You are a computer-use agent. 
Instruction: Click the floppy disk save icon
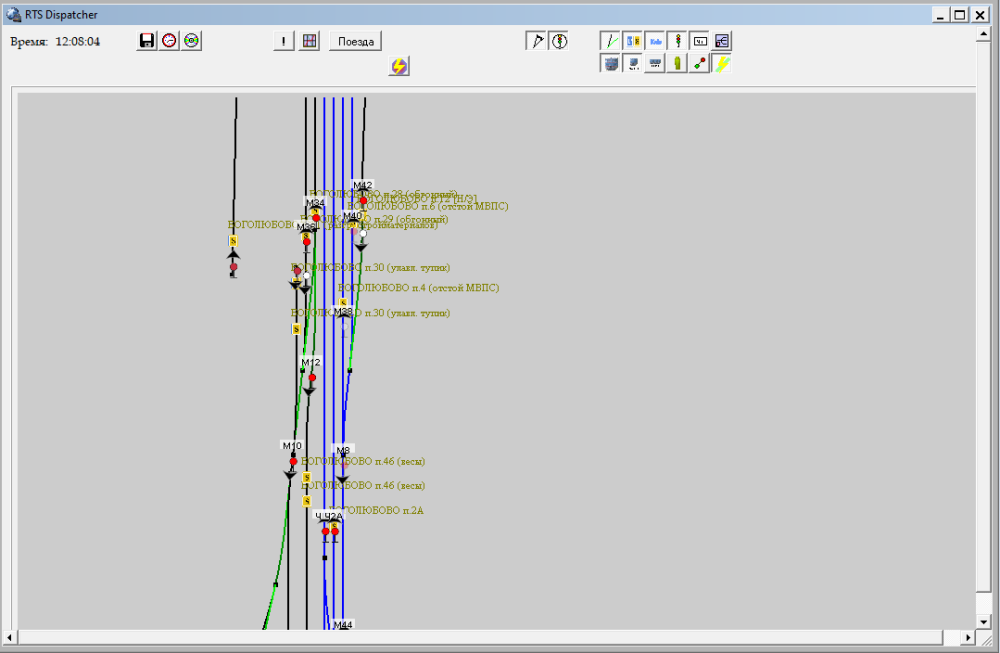[x=147, y=41]
